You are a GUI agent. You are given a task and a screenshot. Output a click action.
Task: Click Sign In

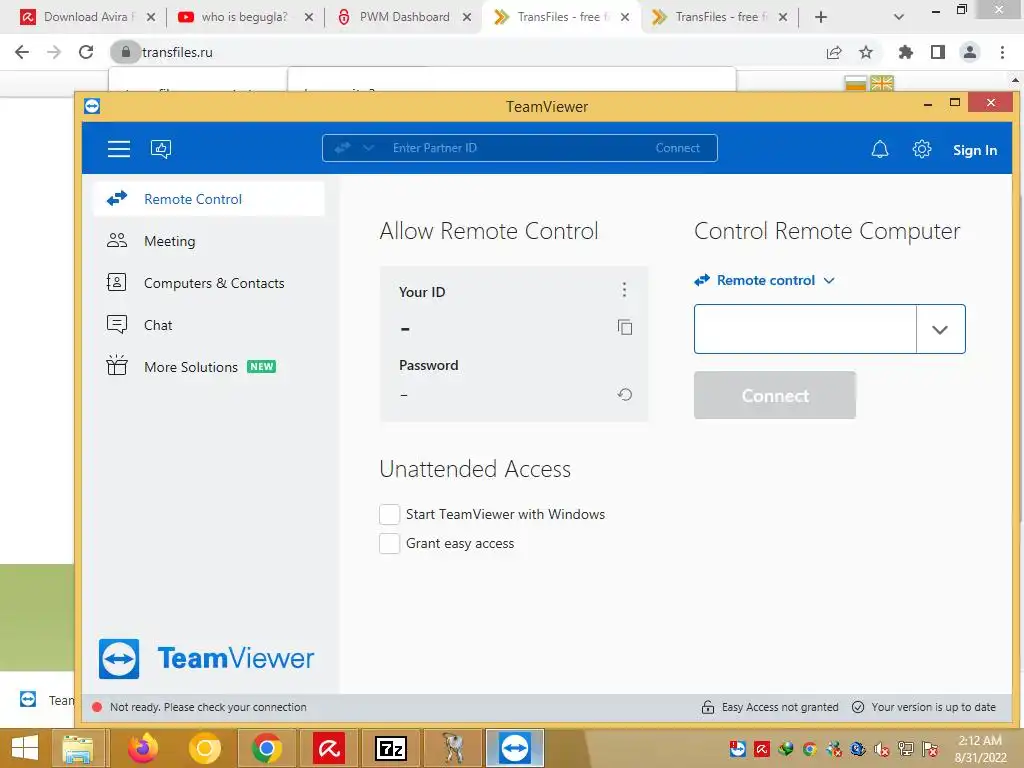pyautogui.click(x=974, y=150)
